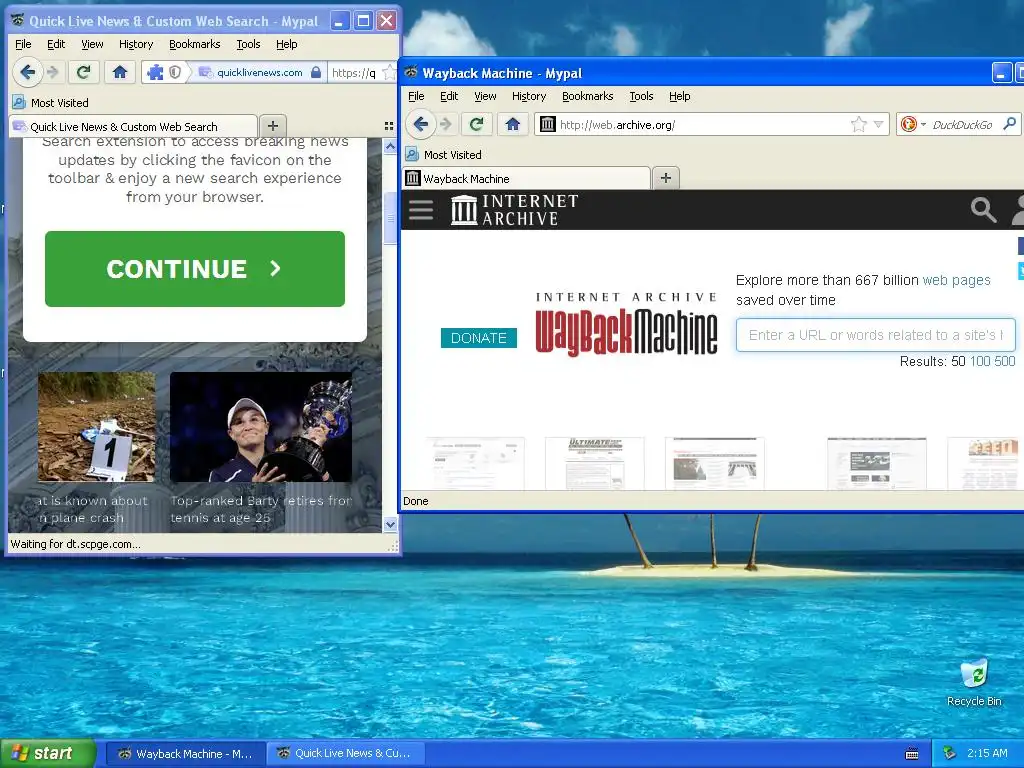
Task: Select Quick Live News & Custom Web Search tab
Action: (133, 126)
